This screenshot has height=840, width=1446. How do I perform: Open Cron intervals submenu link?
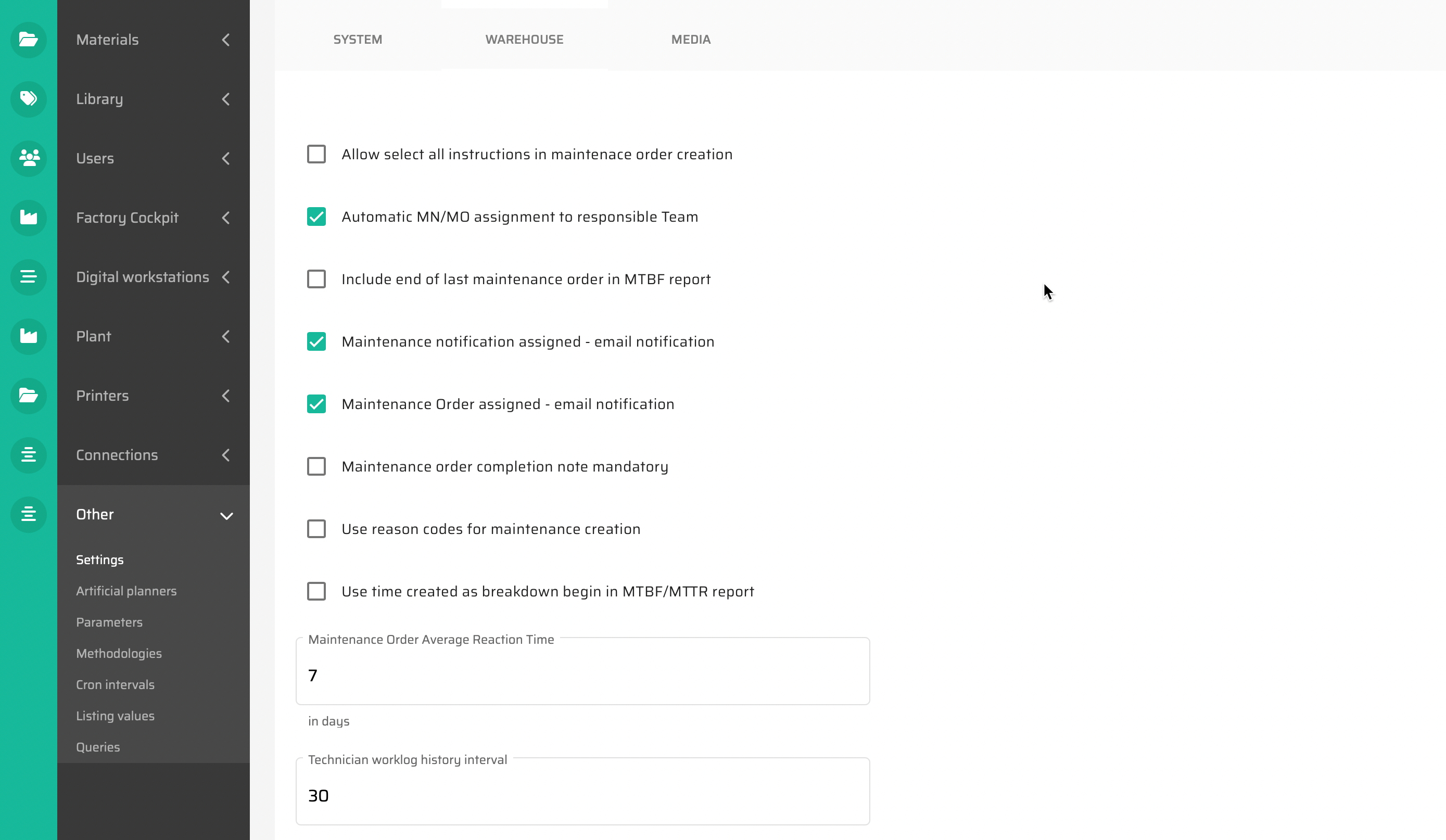[116, 684]
